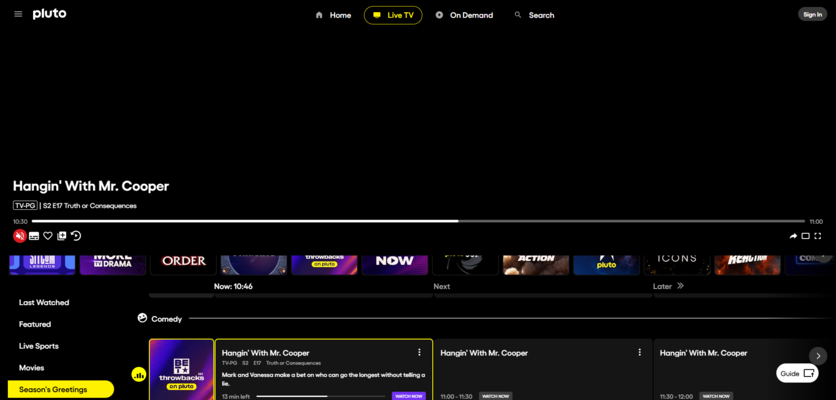Screen dimensions: 836x400
Task: Restart the episode from the beginning
Action: click(x=76, y=236)
